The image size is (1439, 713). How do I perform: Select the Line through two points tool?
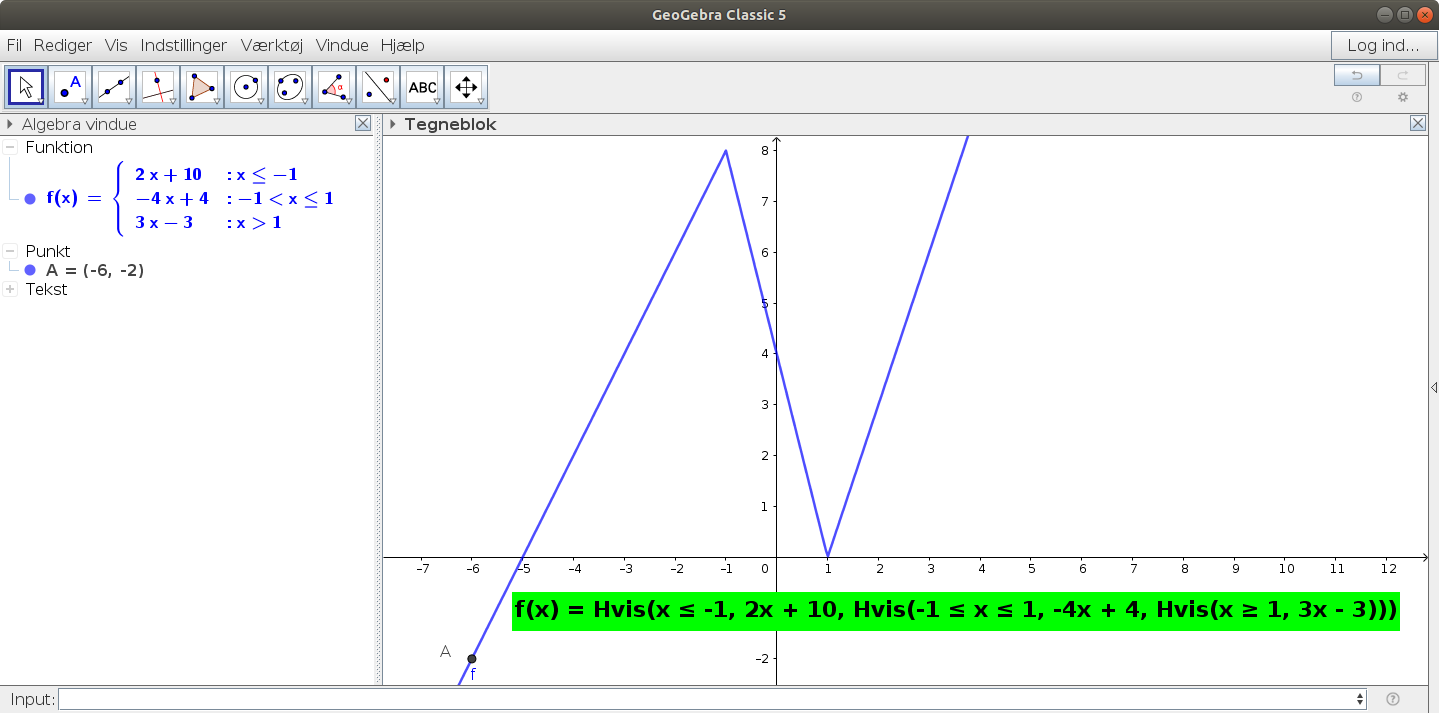114,87
